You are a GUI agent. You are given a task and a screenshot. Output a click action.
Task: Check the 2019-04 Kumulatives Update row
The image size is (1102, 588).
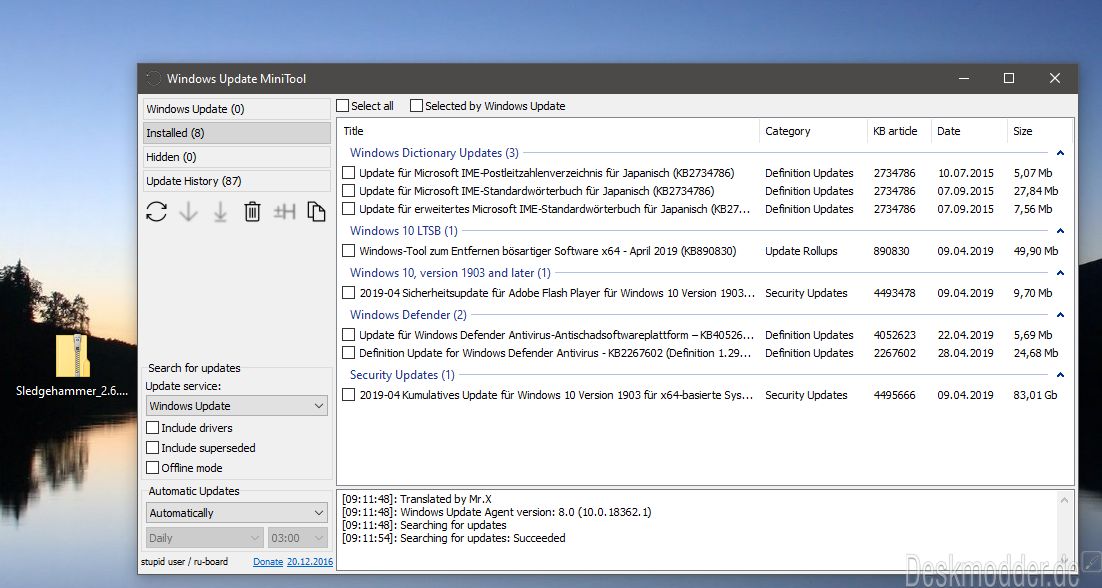click(349, 395)
